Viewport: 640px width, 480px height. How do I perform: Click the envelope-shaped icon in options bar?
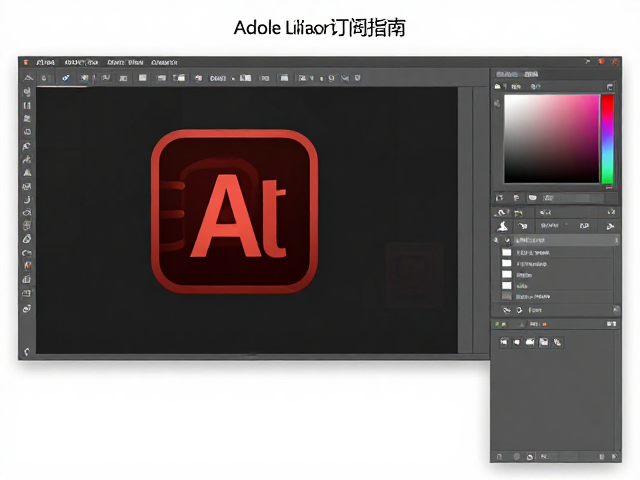point(345,78)
